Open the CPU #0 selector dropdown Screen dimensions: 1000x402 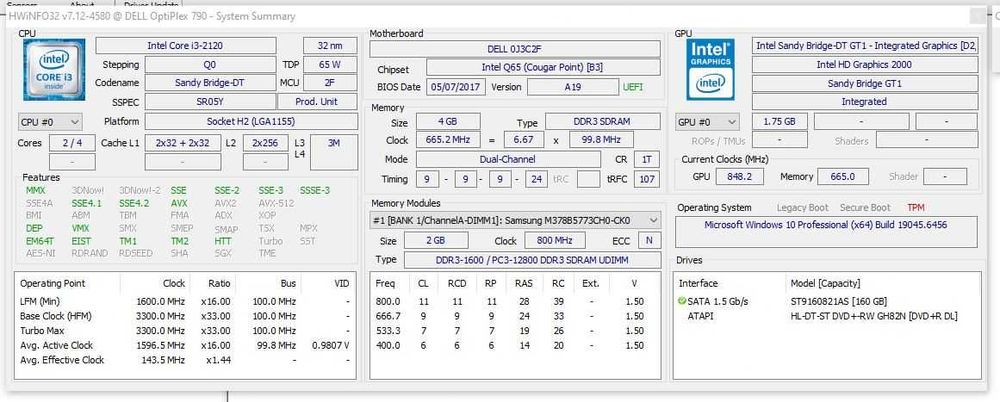pyautogui.click(x=50, y=121)
